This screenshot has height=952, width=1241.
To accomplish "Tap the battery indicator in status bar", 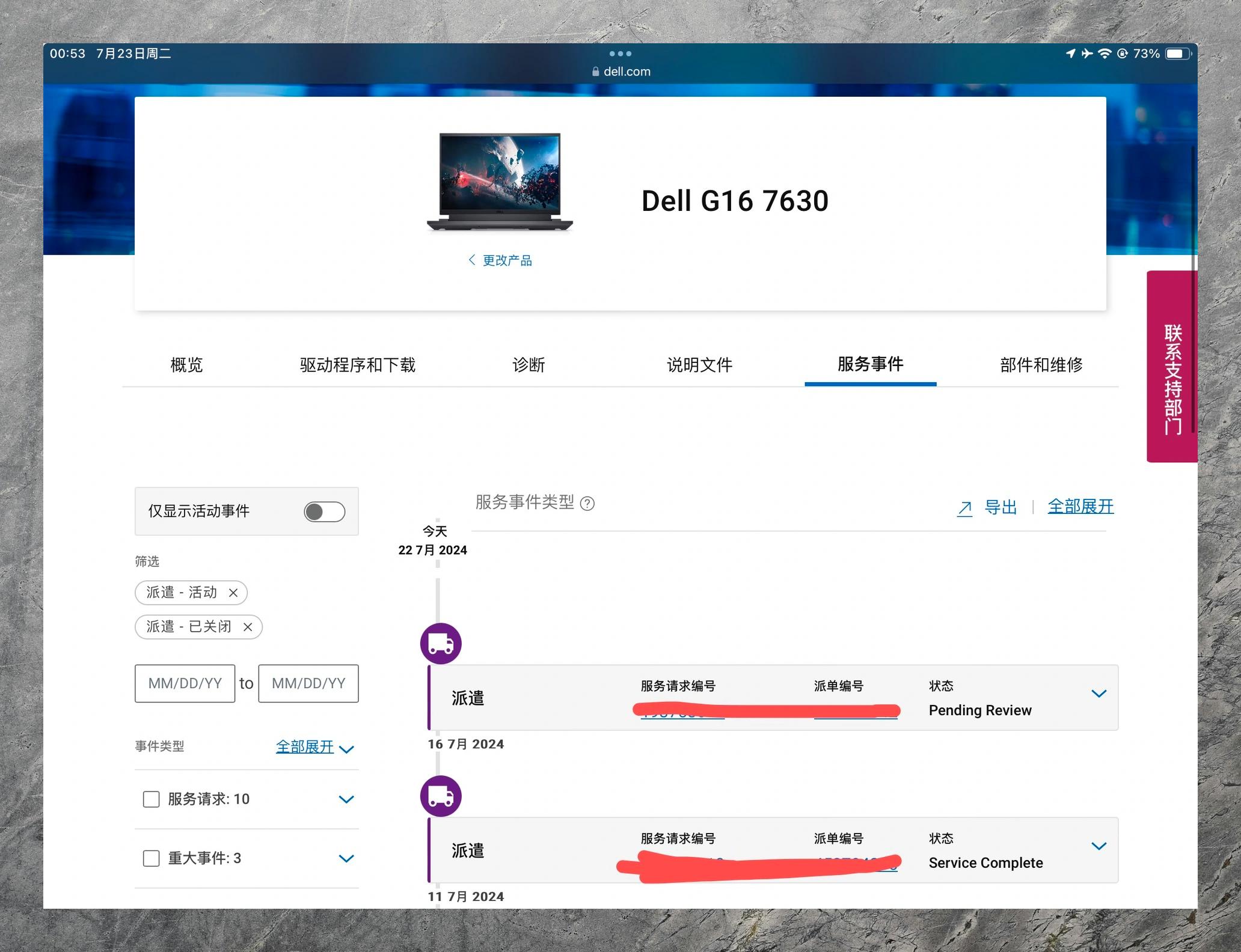I will [x=1179, y=53].
